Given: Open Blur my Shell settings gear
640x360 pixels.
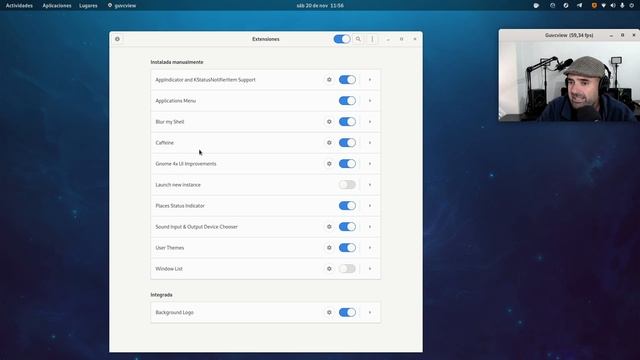Looking at the screenshot, I should [329, 122].
